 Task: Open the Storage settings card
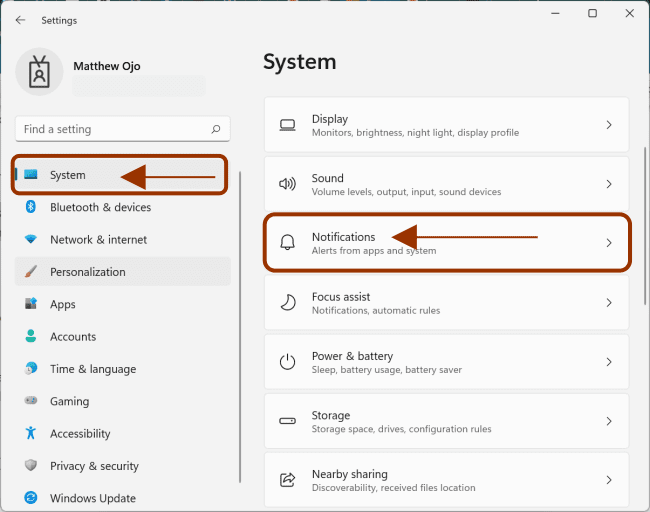(x=446, y=421)
